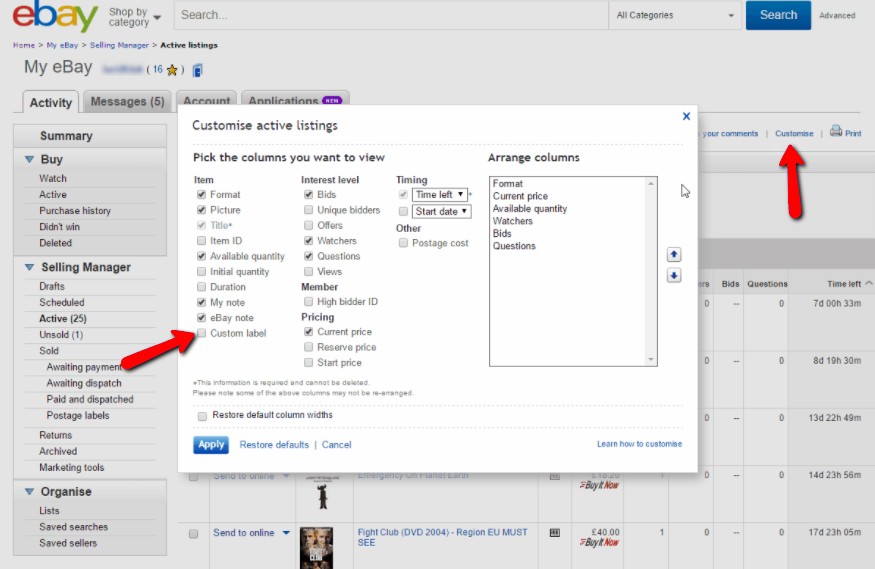Uncheck the Picture column checkbox
The height and width of the screenshot is (569, 875).
[201, 210]
